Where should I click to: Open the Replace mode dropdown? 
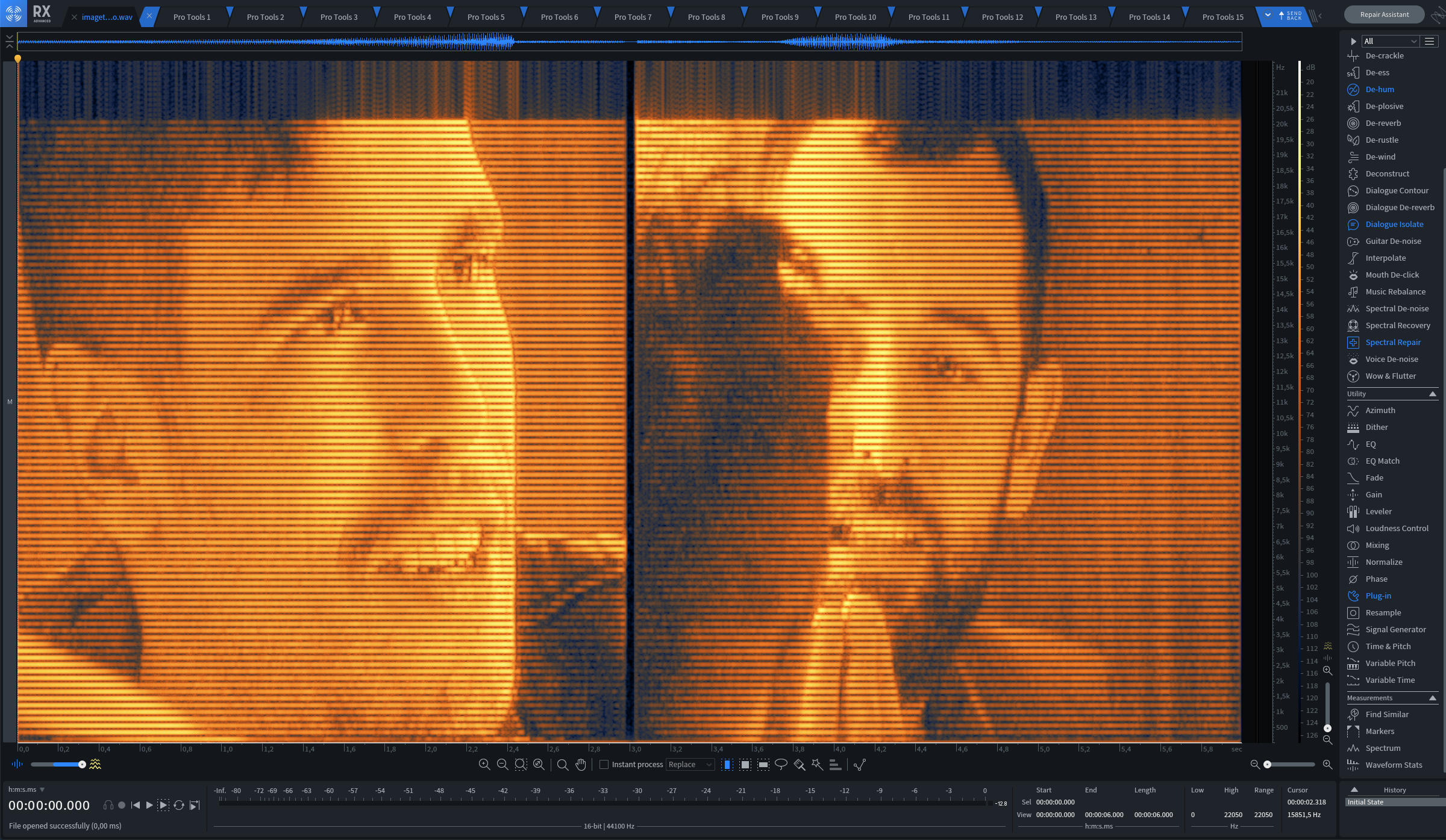690,764
